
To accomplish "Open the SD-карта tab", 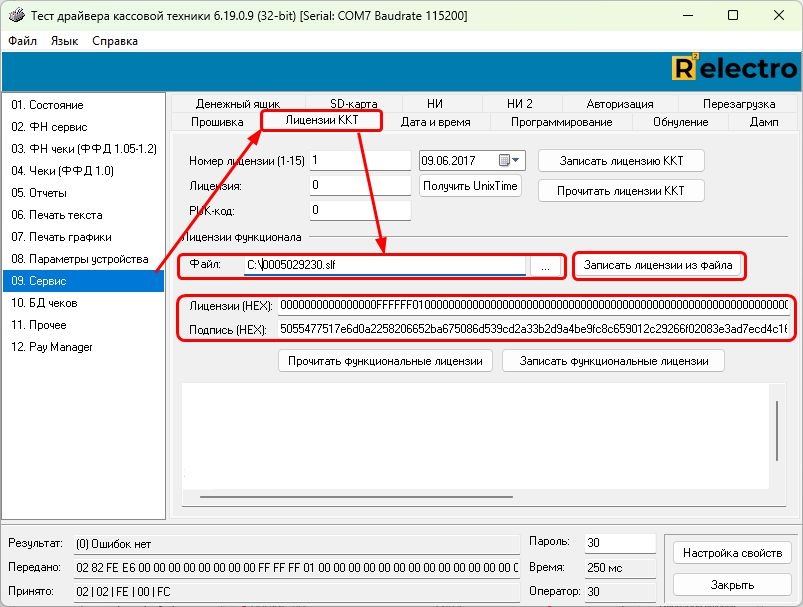I will coord(353,104).
